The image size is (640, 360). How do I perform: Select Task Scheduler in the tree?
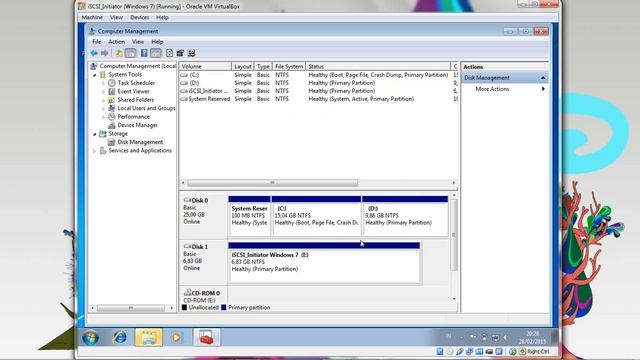pyautogui.click(x=136, y=83)
